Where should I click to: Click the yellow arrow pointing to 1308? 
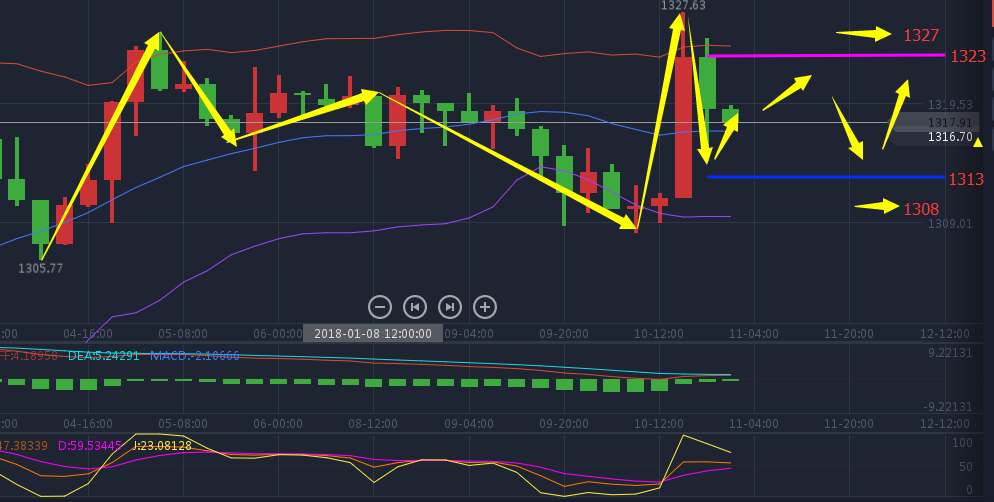tap(876, 207)
